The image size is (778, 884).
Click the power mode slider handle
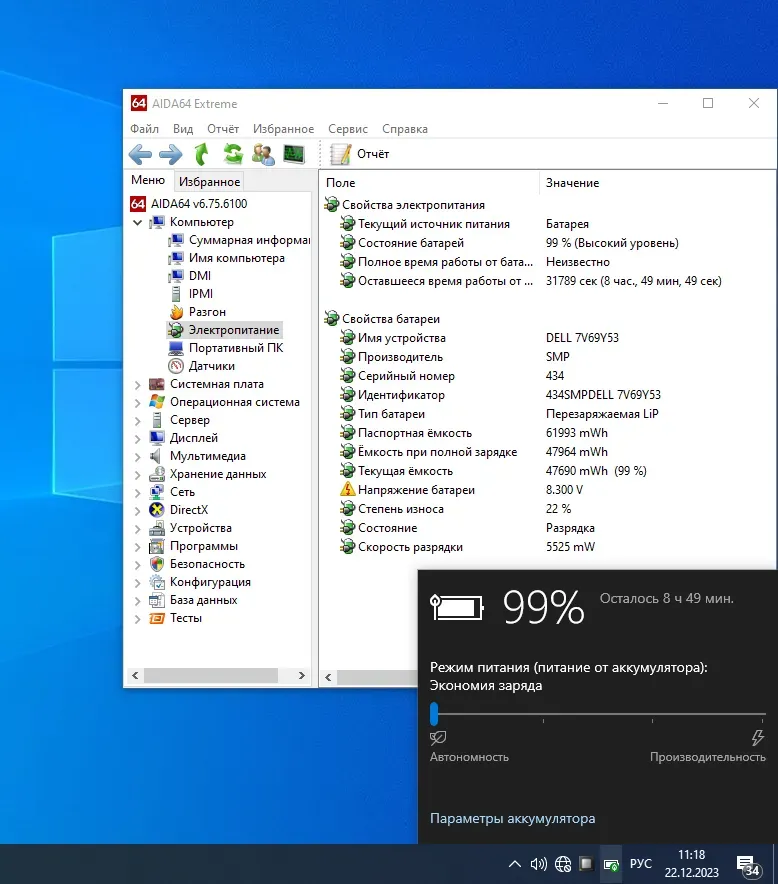pyautogui.click(x=434, y=714)
